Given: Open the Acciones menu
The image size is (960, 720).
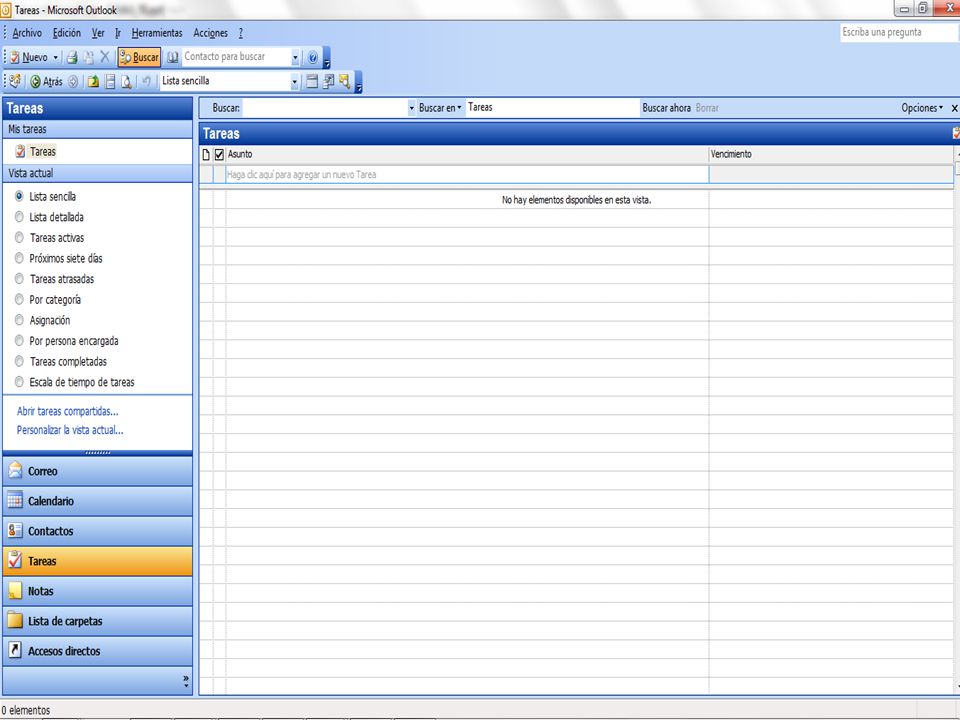Looking at the screenshot, I should pos(211,33).
